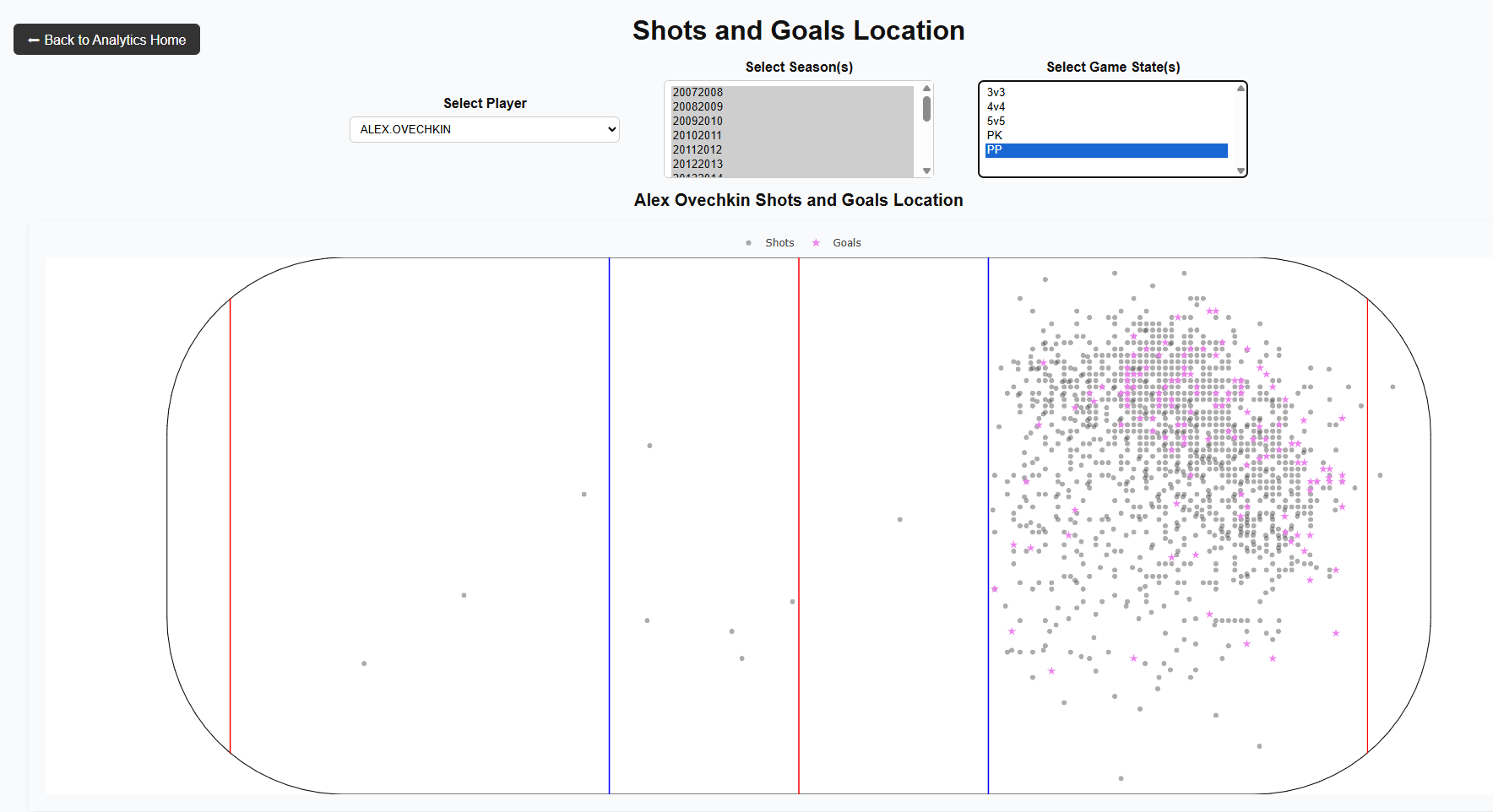Screen dimensions: 1493x812
Task: Click the seasons list scrollbar thumb
Action: 926,109
